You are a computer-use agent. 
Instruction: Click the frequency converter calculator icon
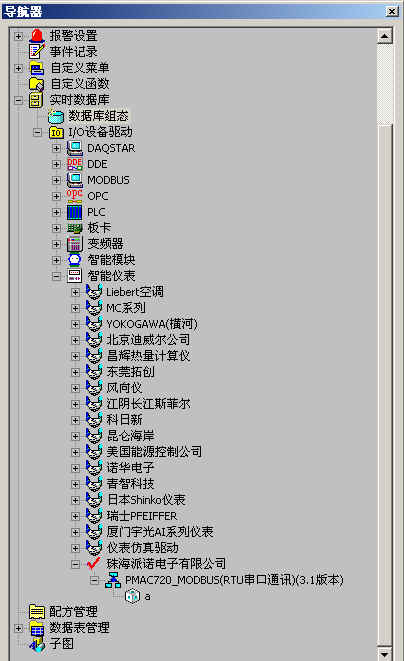click(x=75, y=244)
